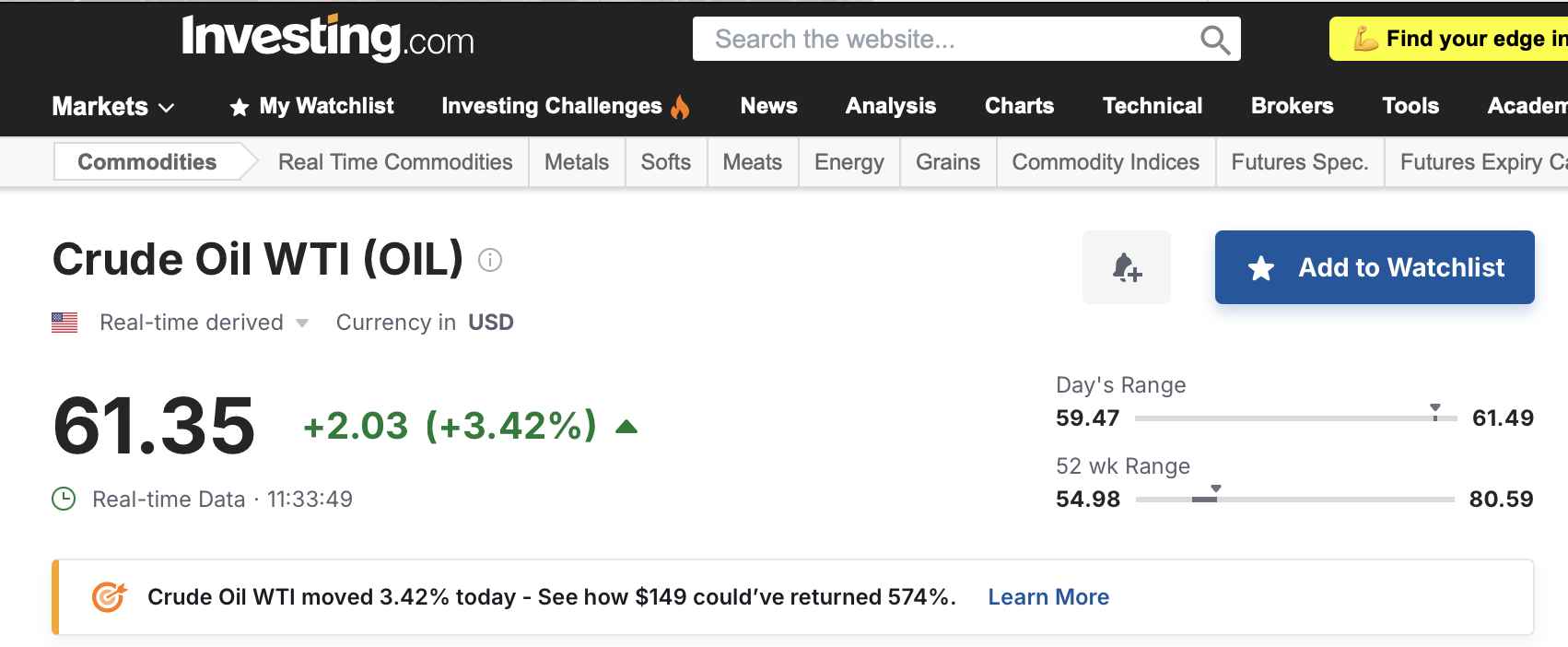Viewport: 1568px width, 647px height.
Task: Click the Day's Range slider bar
Action: tap(1295, 418)
